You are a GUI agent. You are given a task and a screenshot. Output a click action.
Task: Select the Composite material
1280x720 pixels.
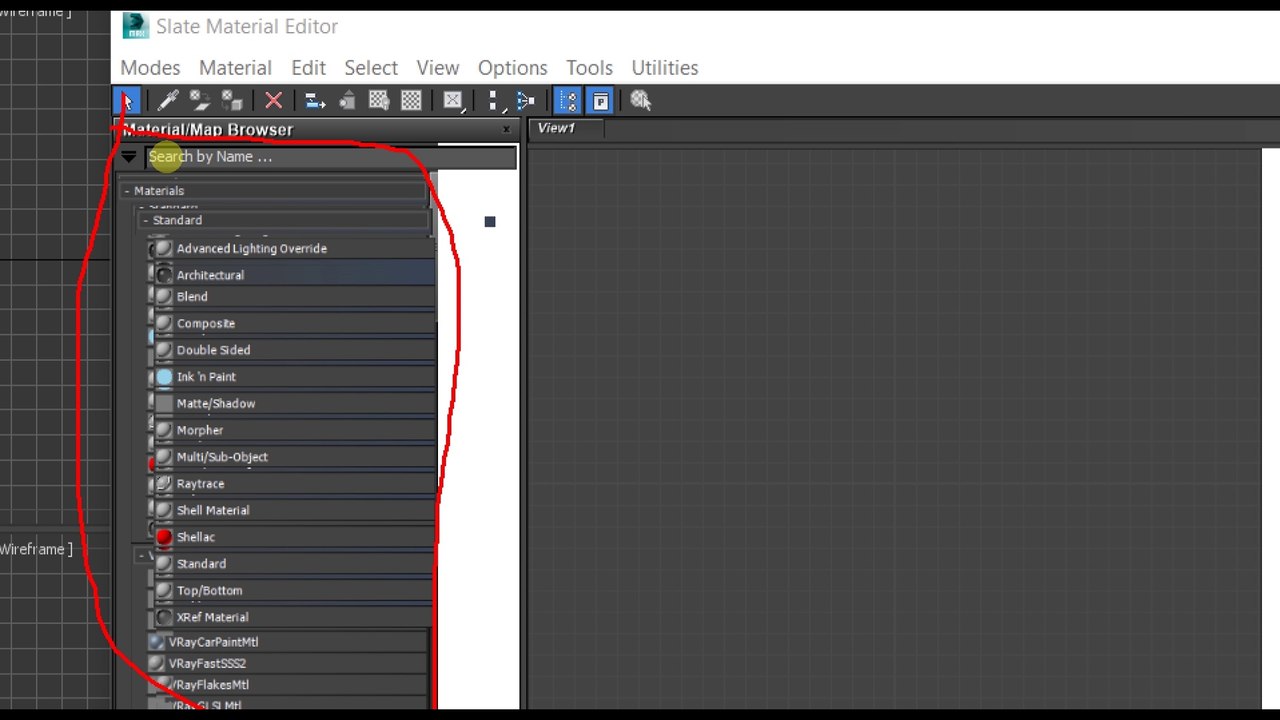(292, 324)
